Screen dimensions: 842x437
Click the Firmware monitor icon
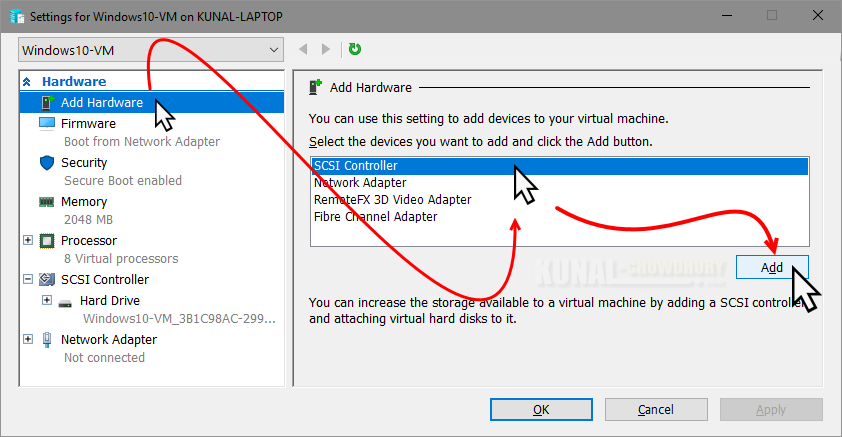pyautogui.click(x=47, y=123)
